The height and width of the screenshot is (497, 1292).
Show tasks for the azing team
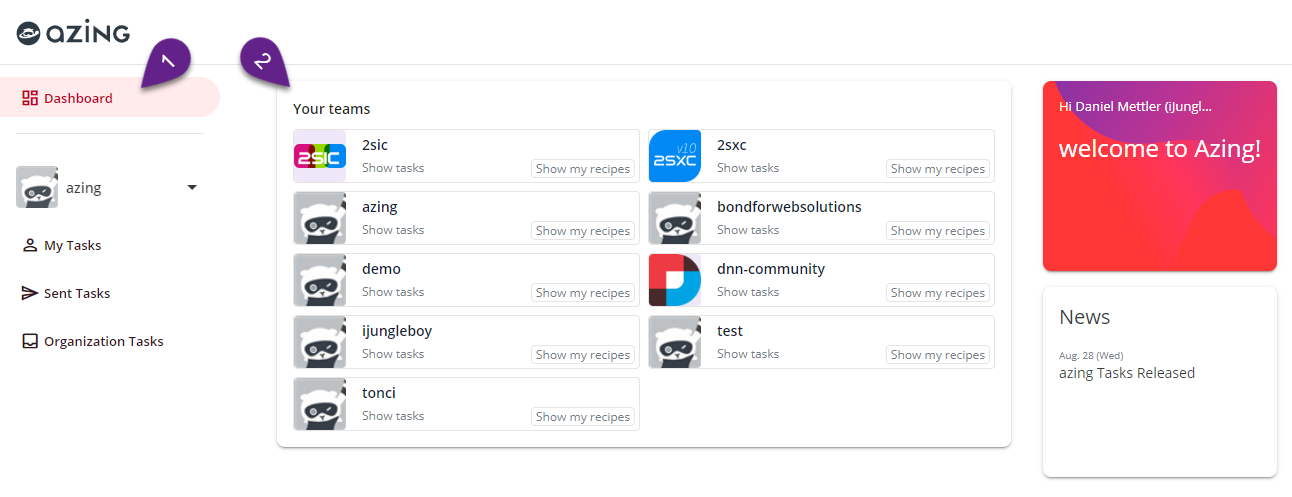pos(393,230)
